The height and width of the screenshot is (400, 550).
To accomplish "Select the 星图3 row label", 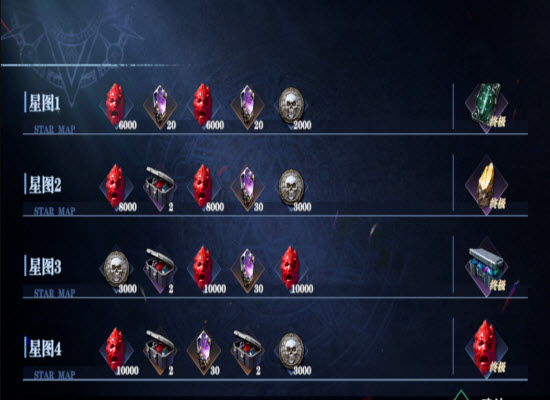I will (x=44, y=267).
